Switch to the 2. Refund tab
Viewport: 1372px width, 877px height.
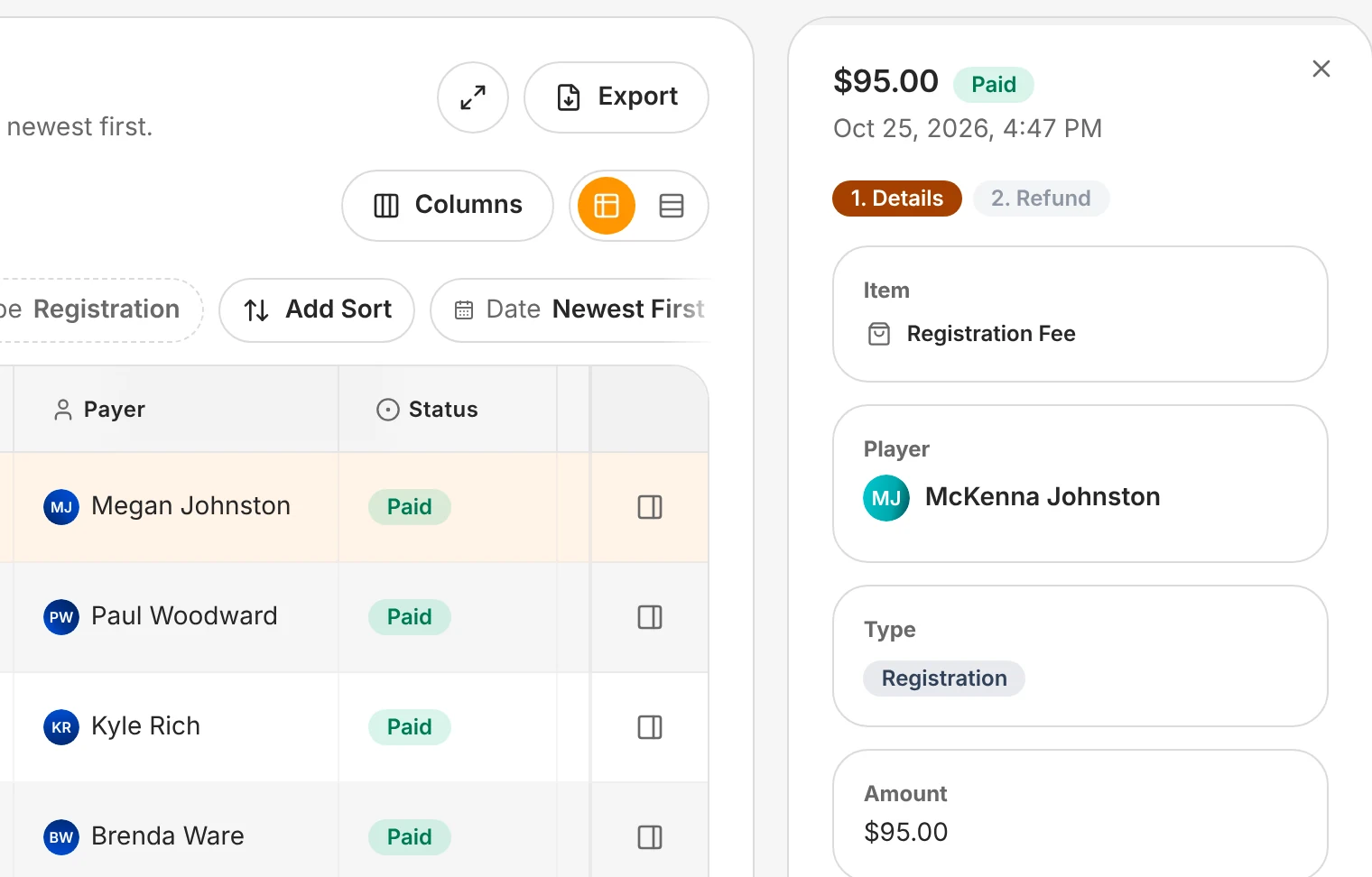(x=1041, y=198)
